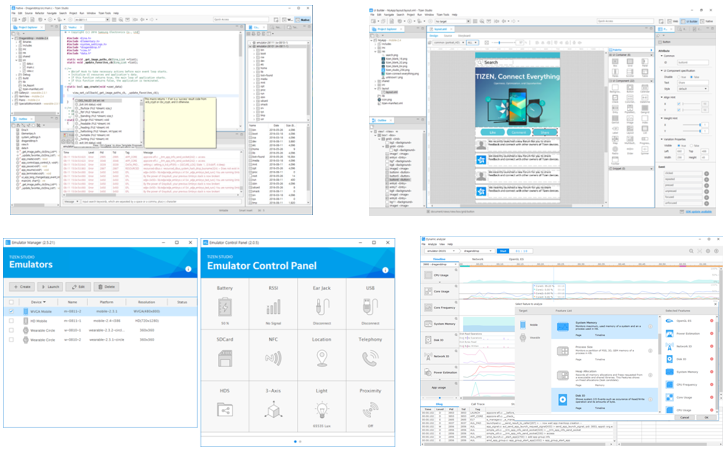Tick the first Wearable Circle emulator checkbox

click(12, 329)
